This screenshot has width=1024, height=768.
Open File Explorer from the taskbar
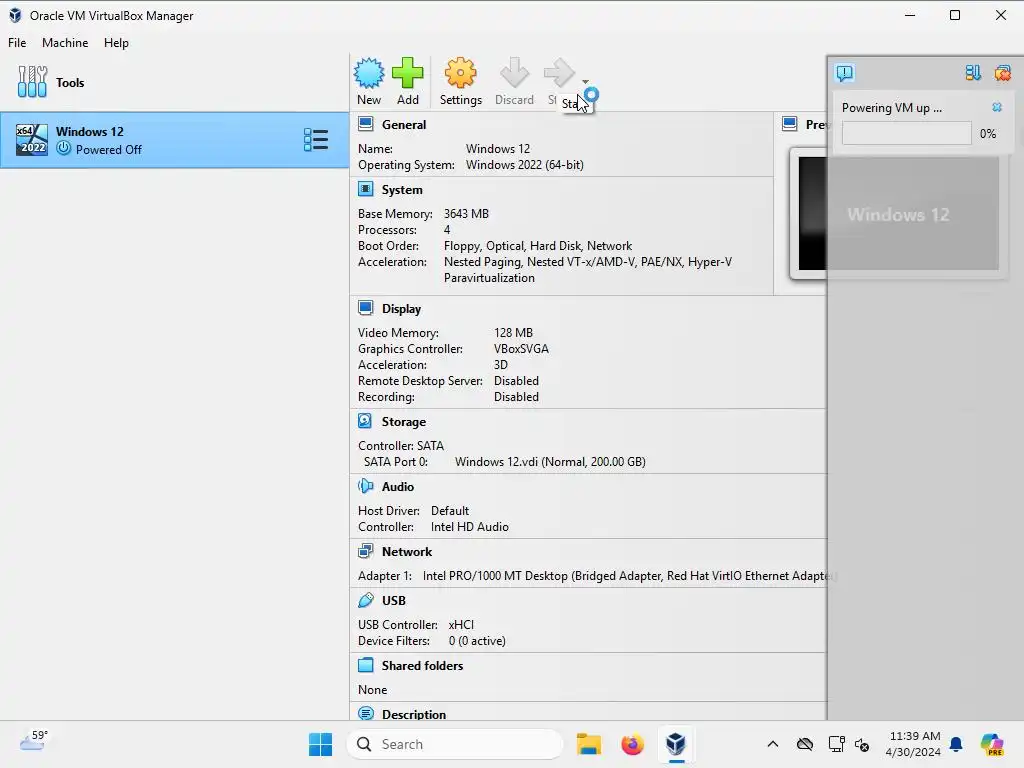coord(588,744)
